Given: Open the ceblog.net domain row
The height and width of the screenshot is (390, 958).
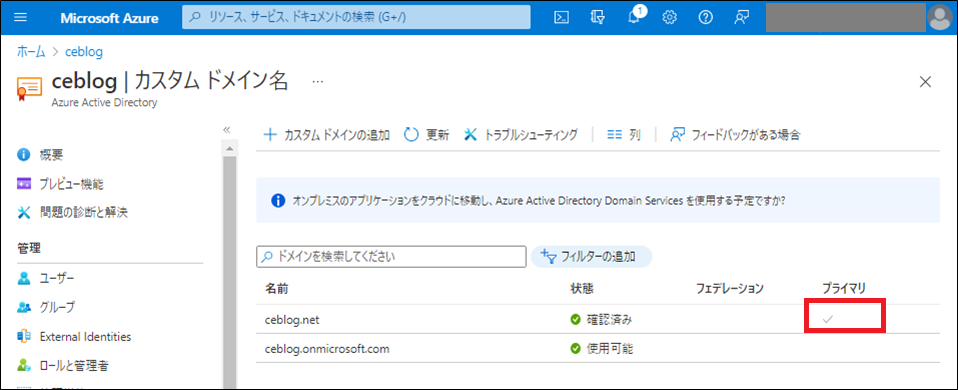Looking at the screenshot, I should 598,319.
